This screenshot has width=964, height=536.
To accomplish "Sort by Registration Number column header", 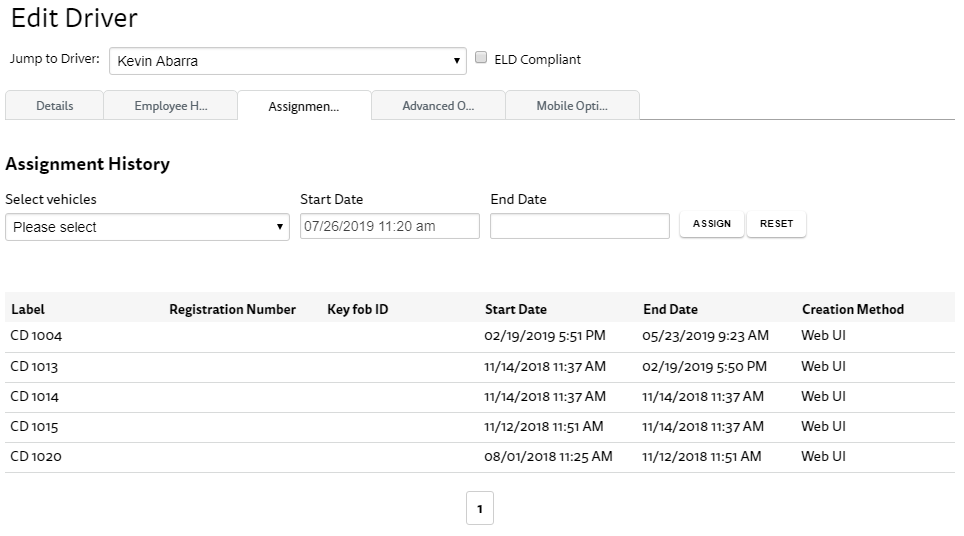I will [232, 309].
